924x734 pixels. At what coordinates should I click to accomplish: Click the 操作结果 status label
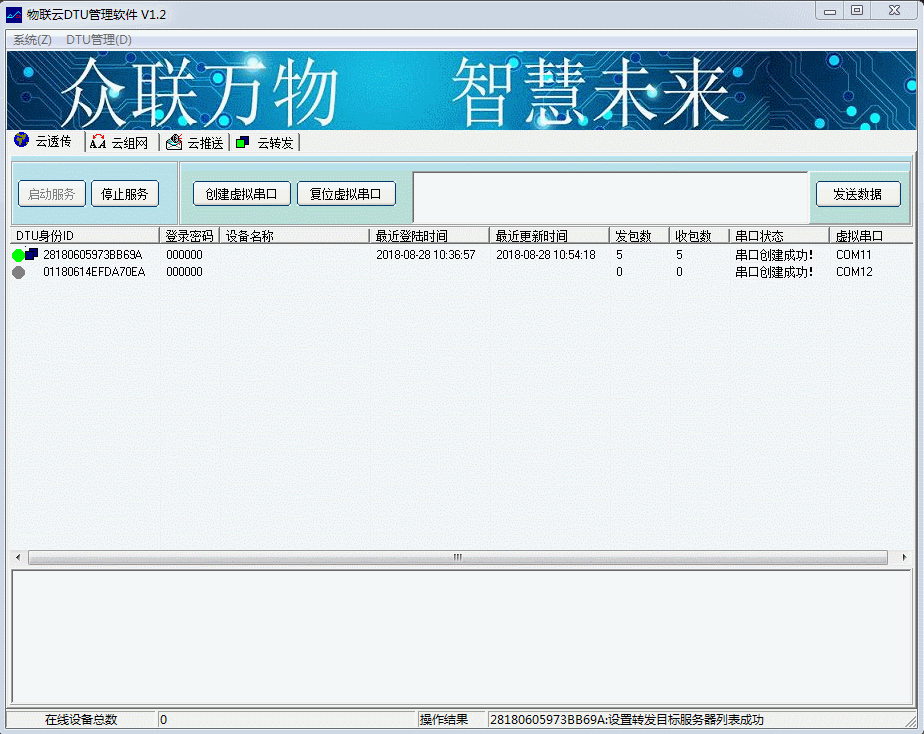coord(444,719)
